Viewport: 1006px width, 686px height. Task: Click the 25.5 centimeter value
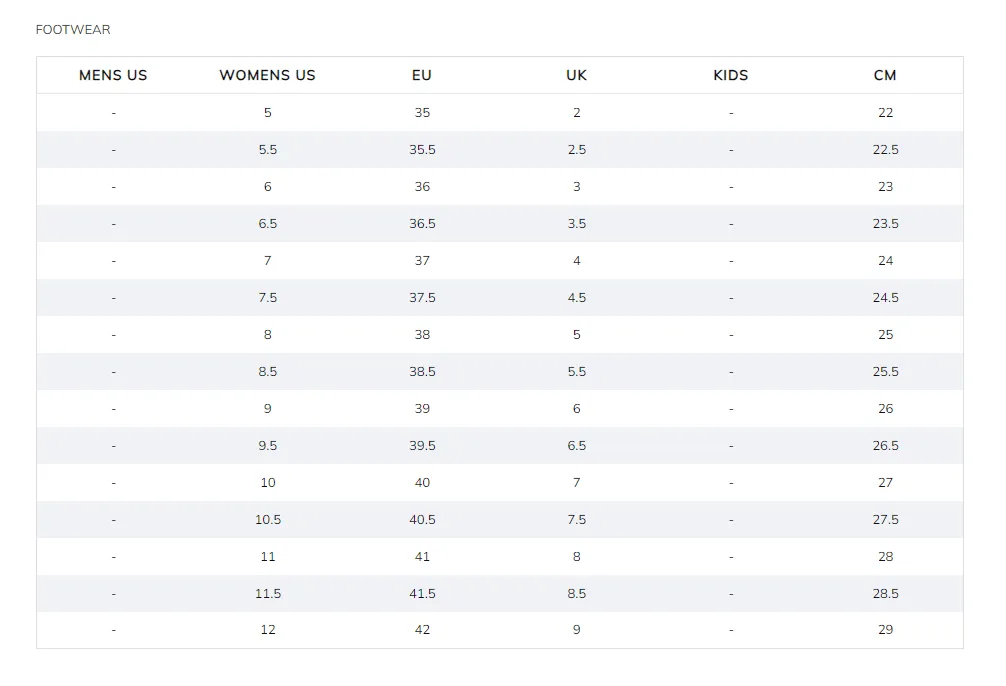(x=885, y=372)
